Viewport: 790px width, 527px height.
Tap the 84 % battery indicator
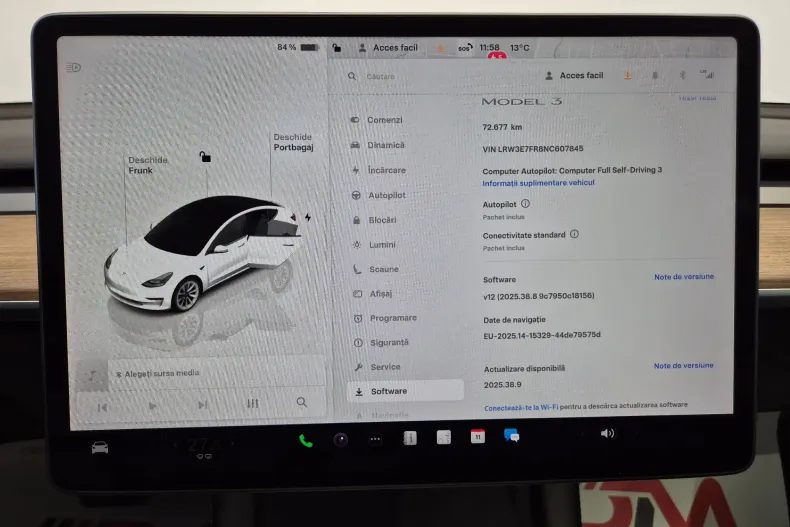297,47
